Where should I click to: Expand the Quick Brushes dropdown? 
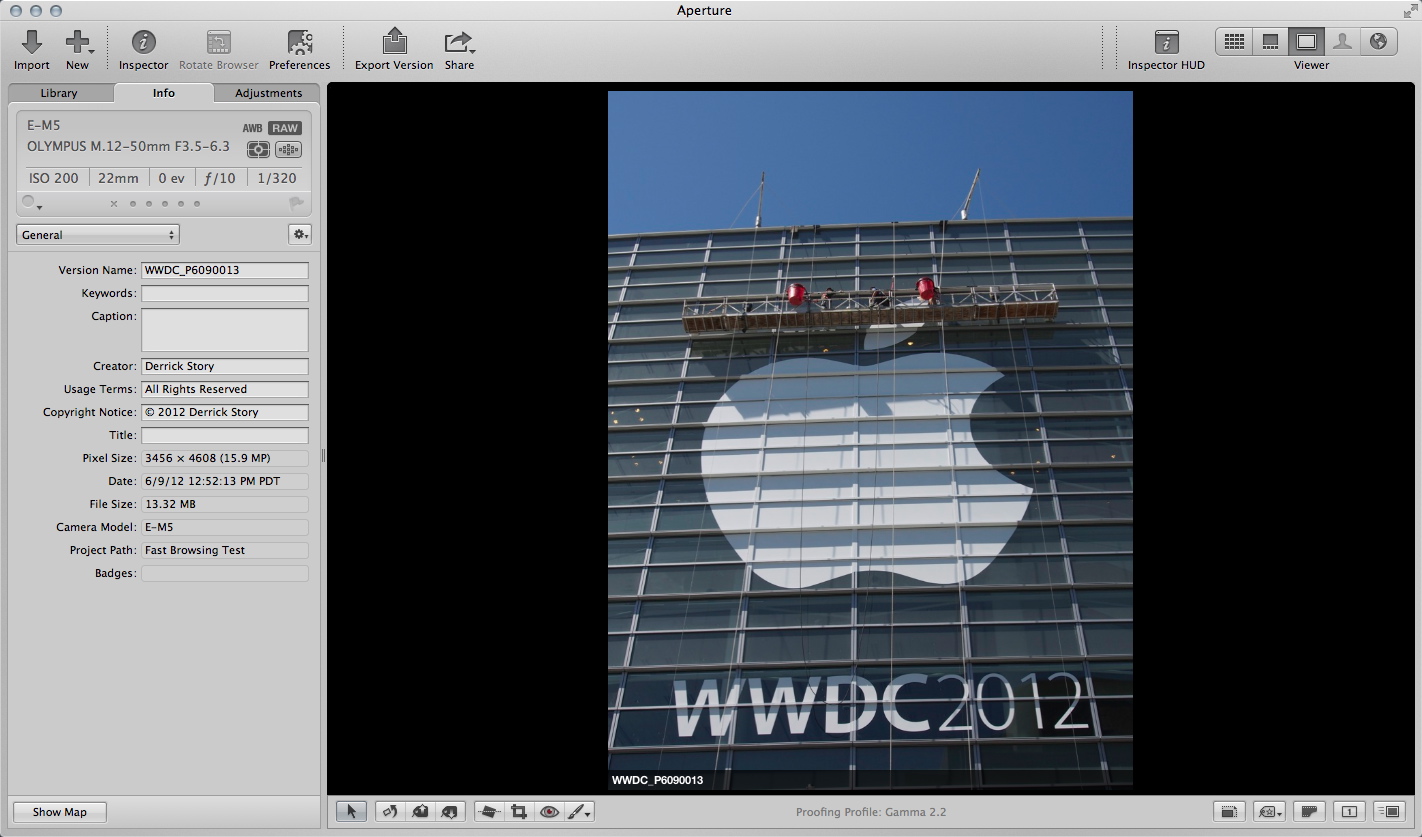coord(579,812)
